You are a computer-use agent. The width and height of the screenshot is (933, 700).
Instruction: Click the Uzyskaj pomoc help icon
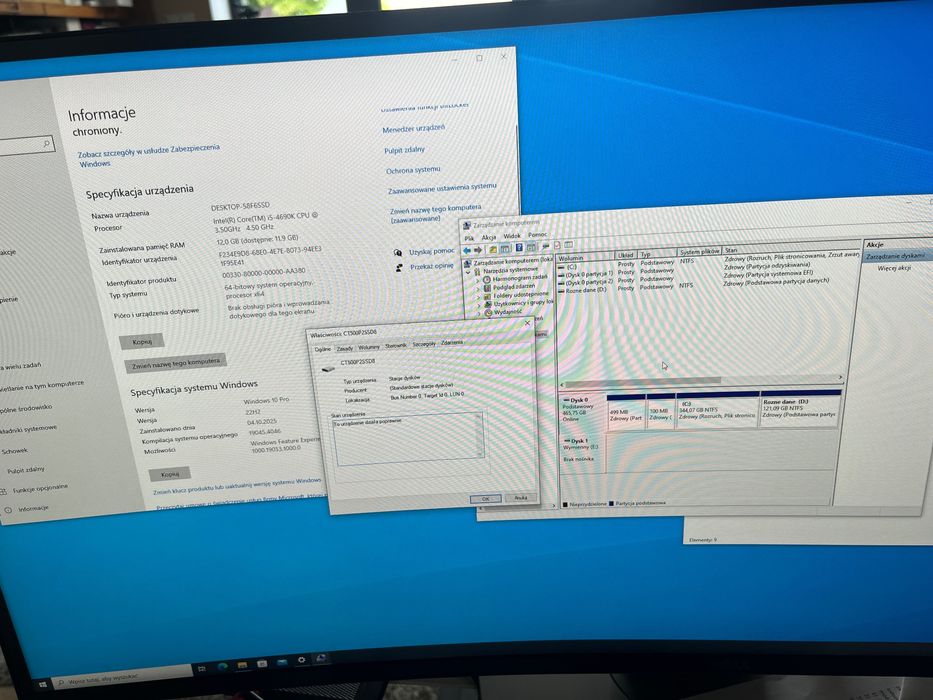pyautogui.click(x=398, y=253)
